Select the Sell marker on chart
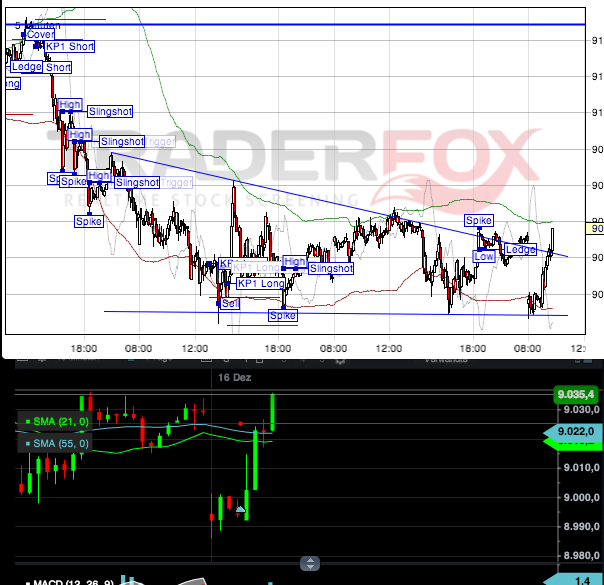This screenshot has width=604, height=585. [230, 303]
